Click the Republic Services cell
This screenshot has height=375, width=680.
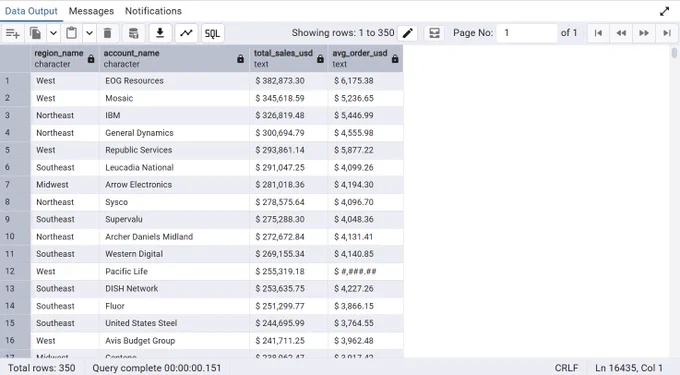(x=175, y=150)
